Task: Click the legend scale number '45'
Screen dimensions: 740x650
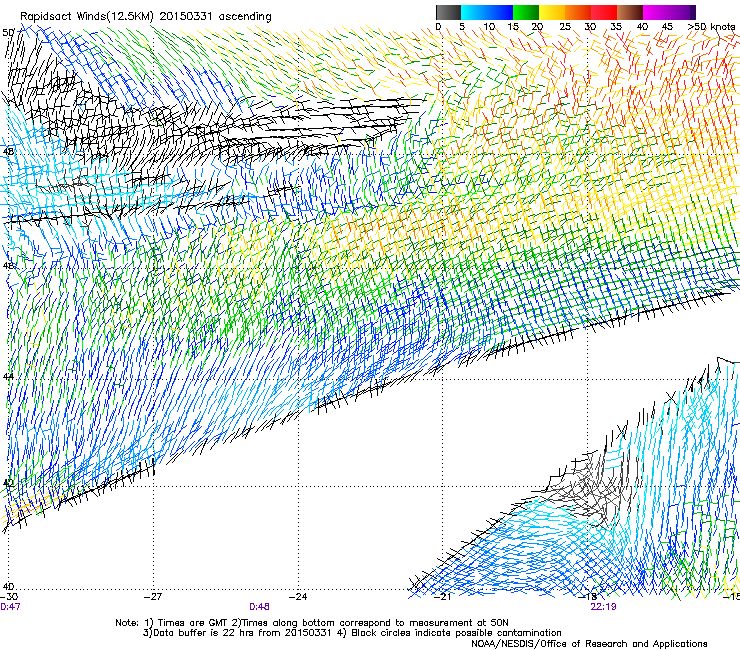Action: [x=667, y=26]
